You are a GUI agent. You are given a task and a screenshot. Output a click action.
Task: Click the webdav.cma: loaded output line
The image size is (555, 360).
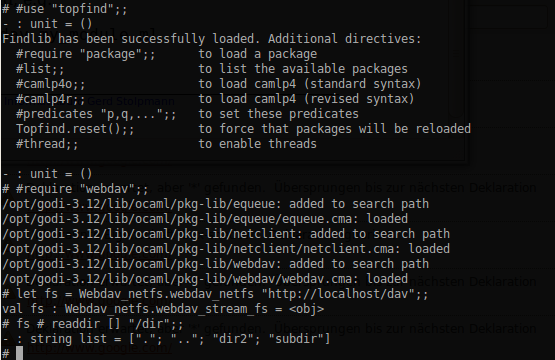coord(205,279)
